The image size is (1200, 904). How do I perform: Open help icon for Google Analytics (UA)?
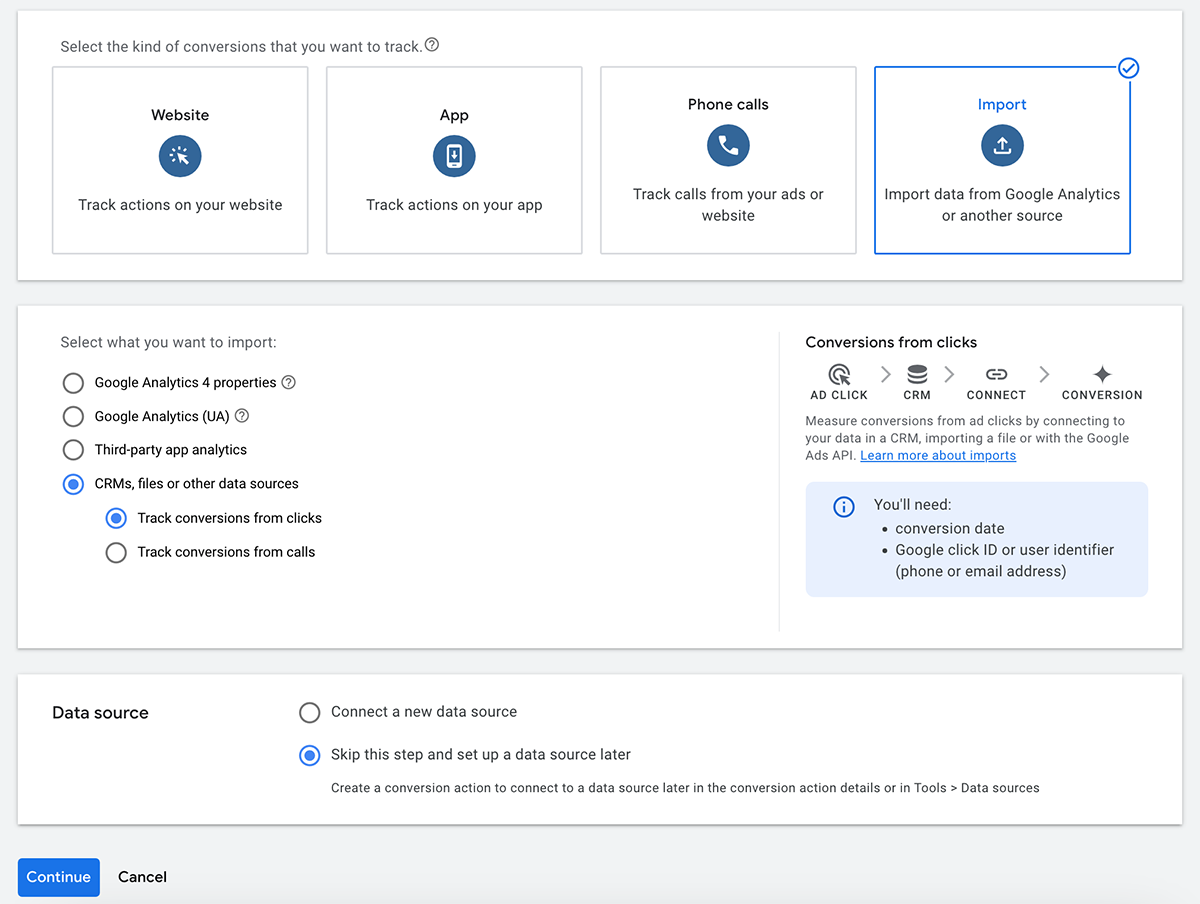click(241, 416)
